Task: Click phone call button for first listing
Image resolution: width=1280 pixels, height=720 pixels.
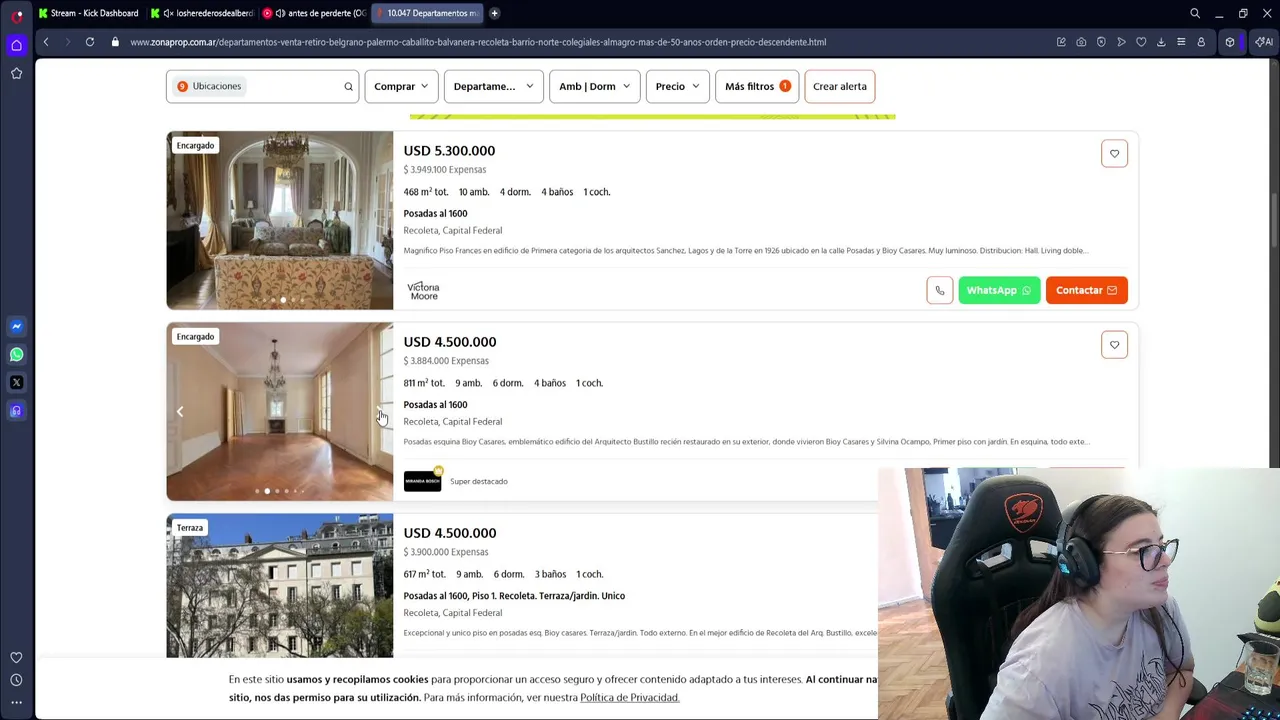Action: [x=940, y=290]
